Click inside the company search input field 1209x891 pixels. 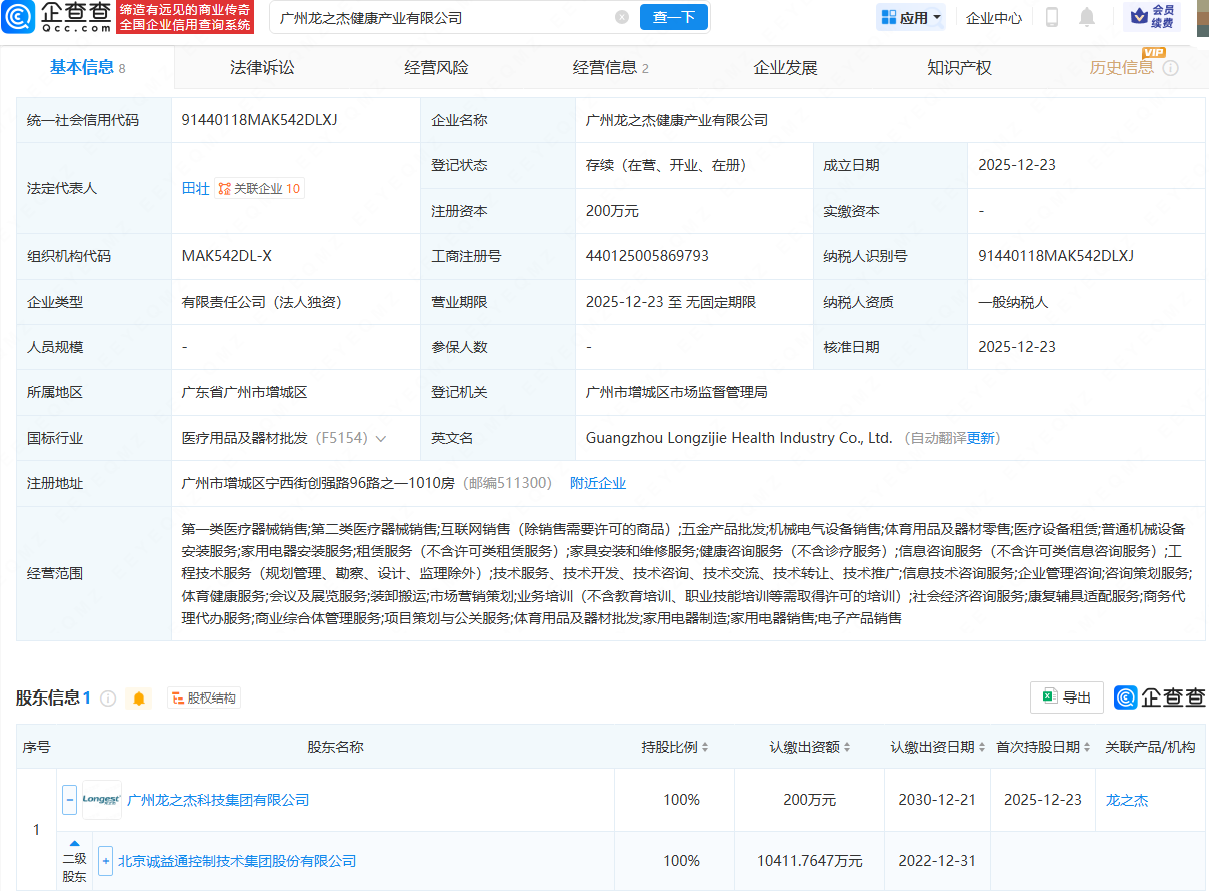tap(430, 17)
